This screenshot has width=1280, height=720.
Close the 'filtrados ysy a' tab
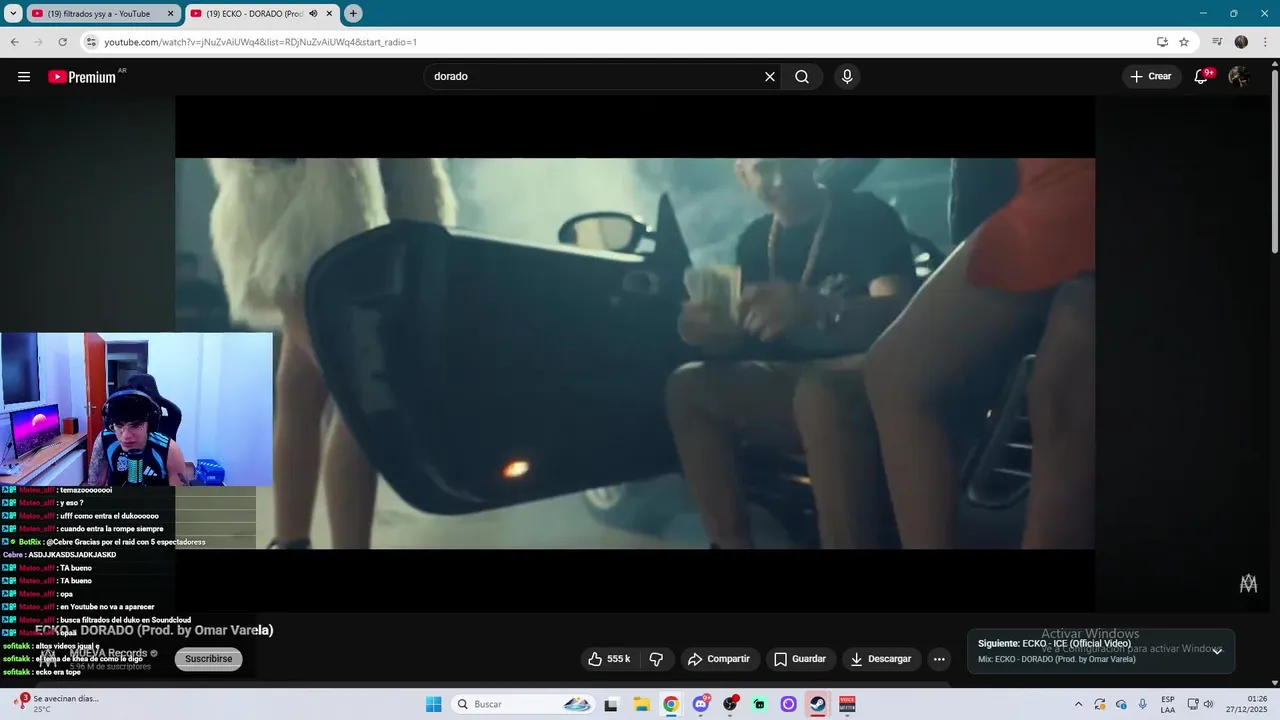(170, 14)
